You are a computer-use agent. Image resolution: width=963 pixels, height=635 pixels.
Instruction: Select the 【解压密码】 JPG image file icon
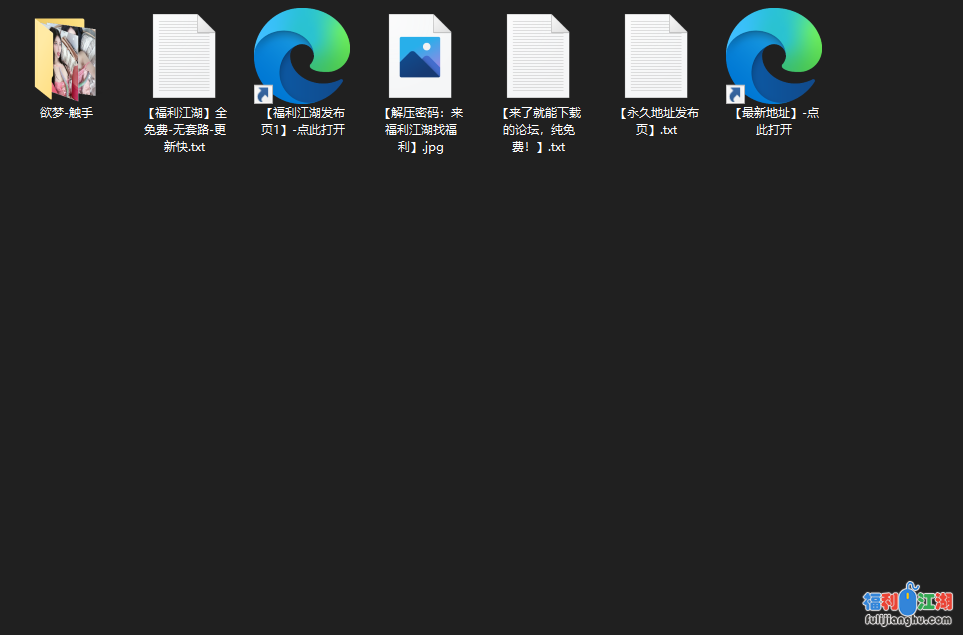pos(420,56)
